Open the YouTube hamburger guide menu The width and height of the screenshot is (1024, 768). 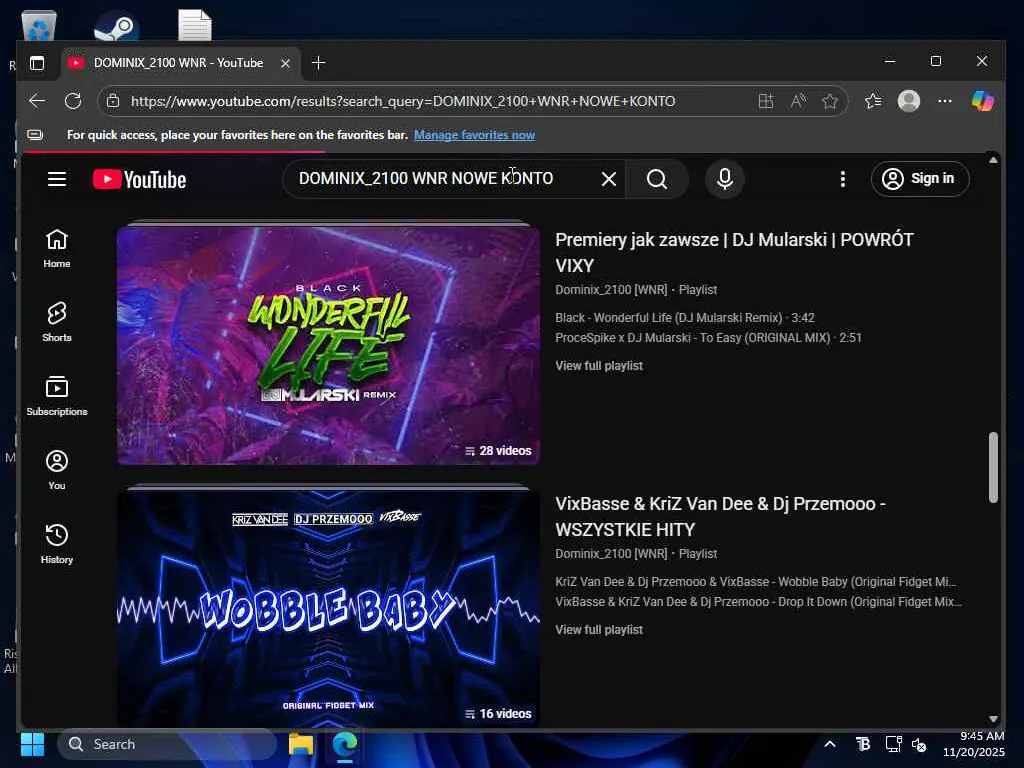click(x=57, y=179)
